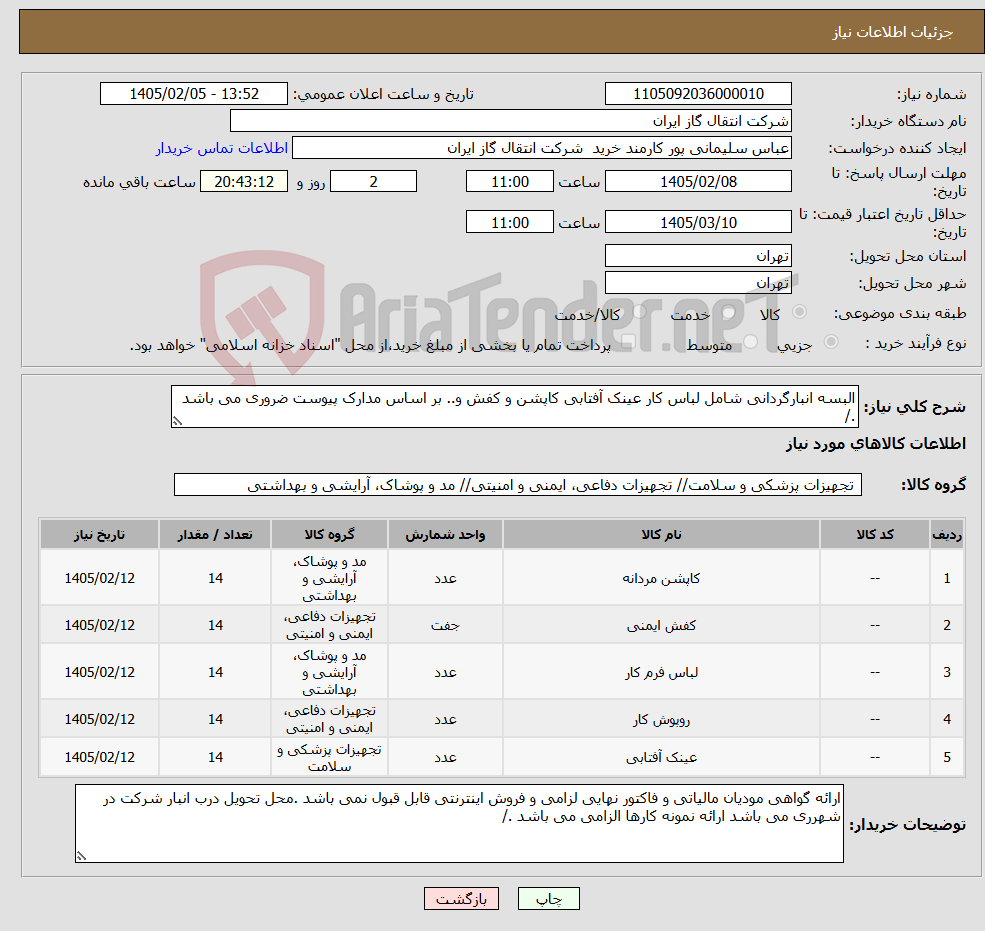Click the اطلاعات کالاهای مورد نیاز heading
The width and height of the screenshot is (985, 931).
876,444
